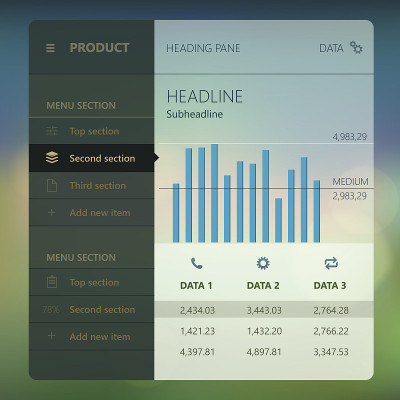Click the DATA label in header
400x400 pixels.
pyautogui.click(x=331, y=48)
